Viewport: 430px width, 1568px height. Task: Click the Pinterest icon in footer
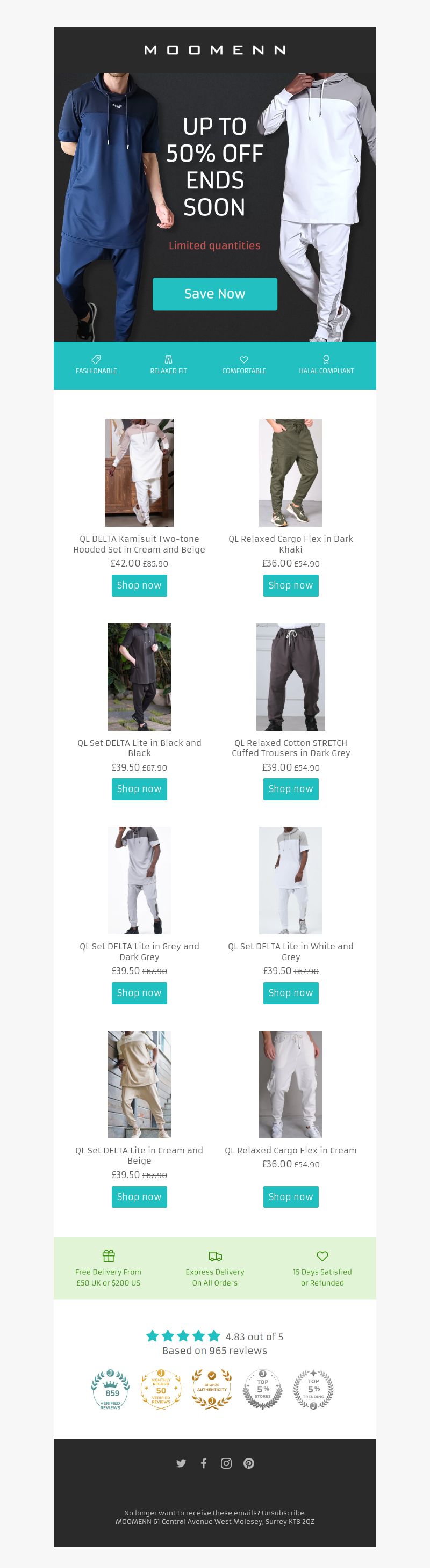pyautogui.click(x=248, y=1463)
